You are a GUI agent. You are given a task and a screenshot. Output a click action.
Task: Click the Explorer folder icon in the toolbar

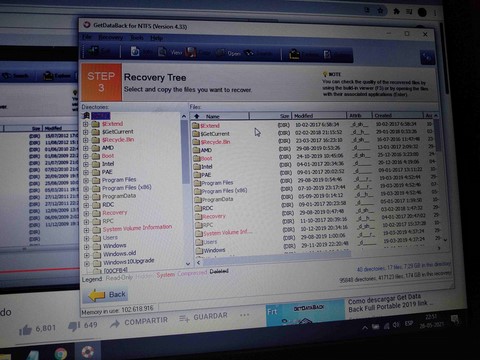[294, 54]
